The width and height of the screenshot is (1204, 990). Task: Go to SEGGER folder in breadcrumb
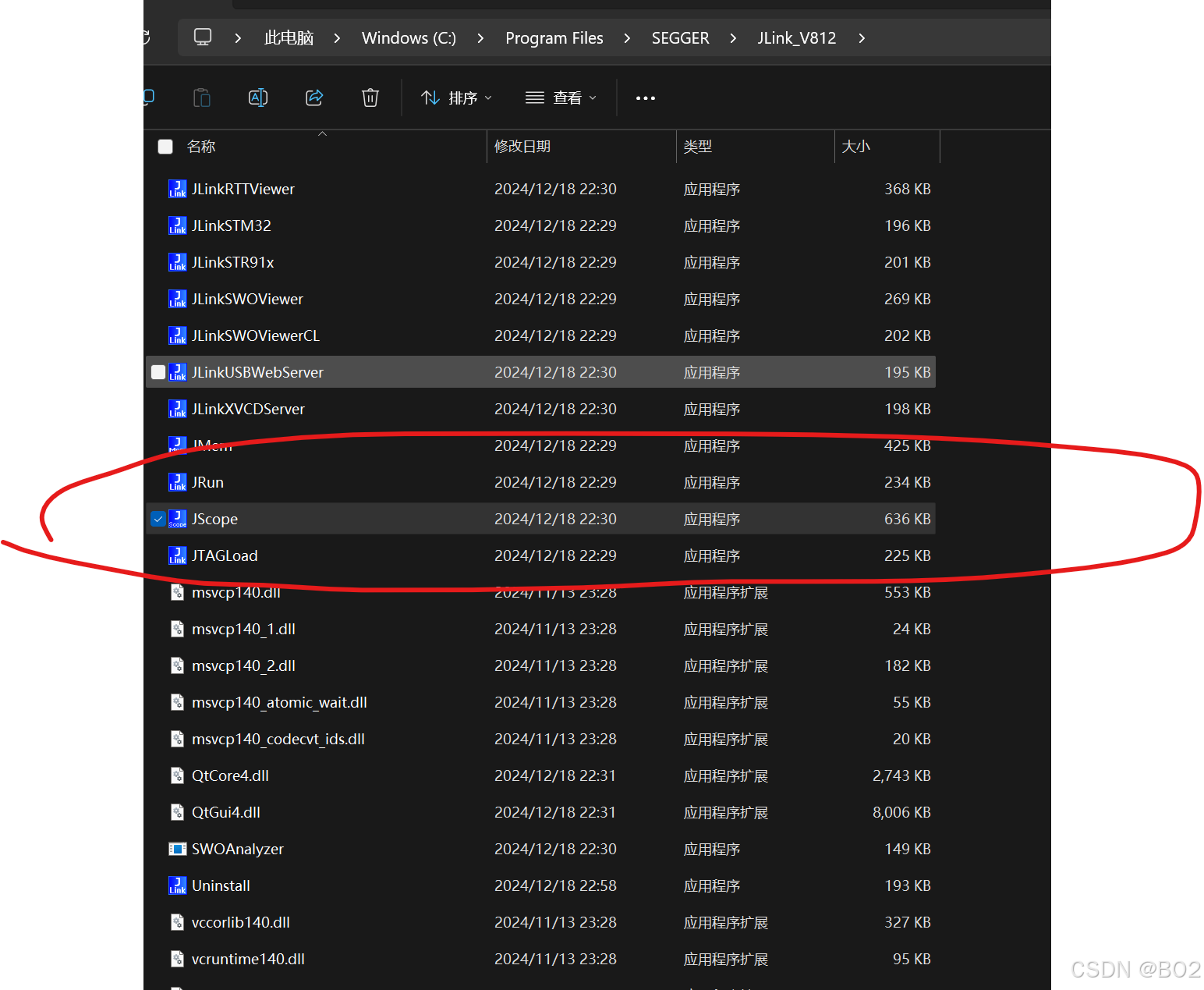pos(681,37)
